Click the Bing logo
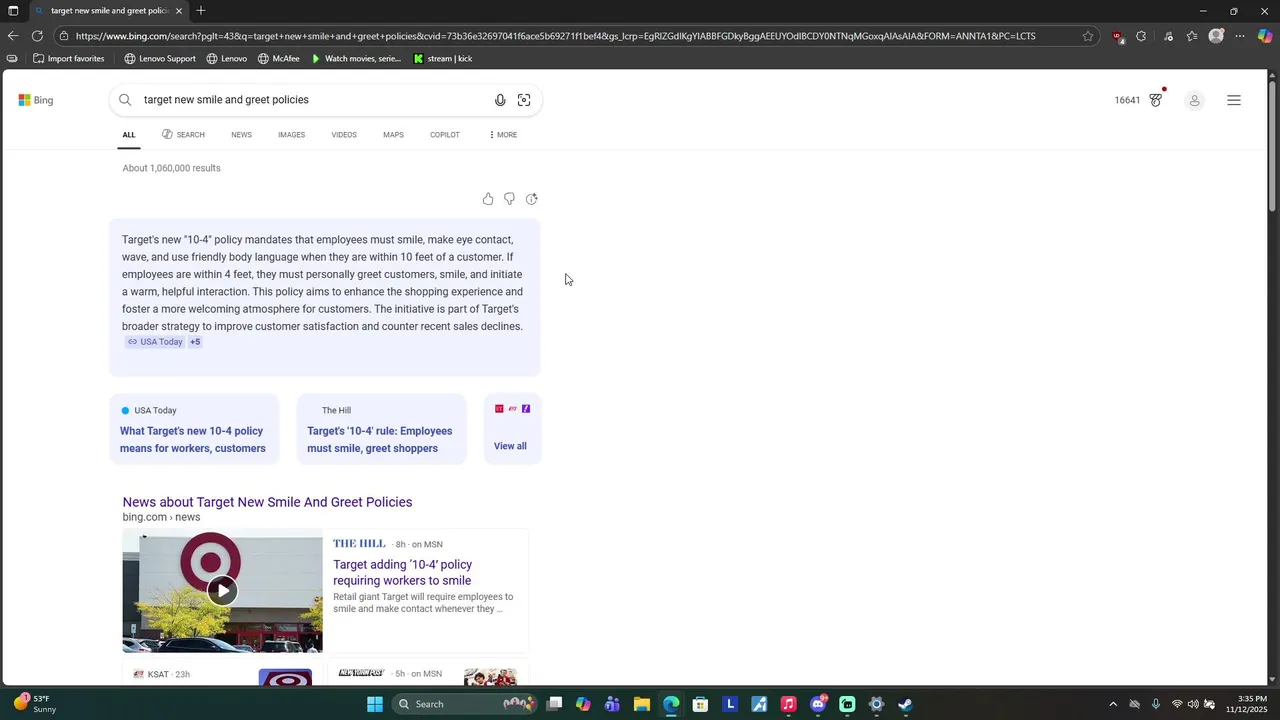1280x720 pixels. [x=36, y=100]
